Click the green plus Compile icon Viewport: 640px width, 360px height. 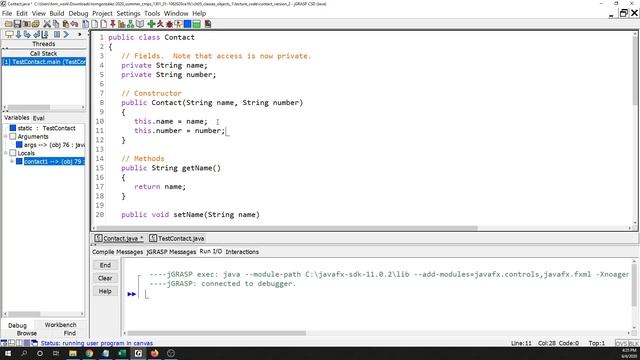click(x=151, y=24)
